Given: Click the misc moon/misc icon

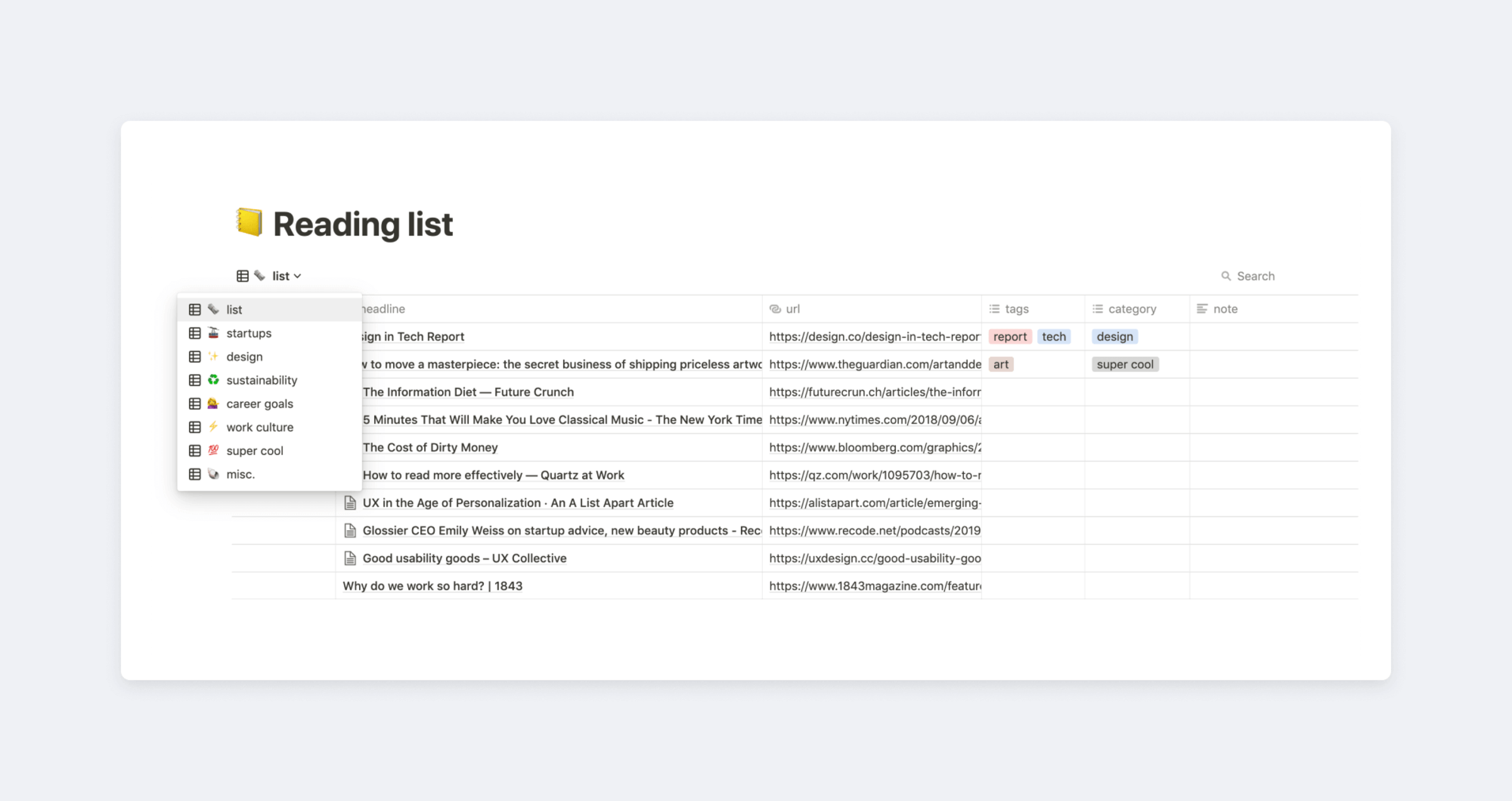Looking at the screenshot, I should (213, 474).
